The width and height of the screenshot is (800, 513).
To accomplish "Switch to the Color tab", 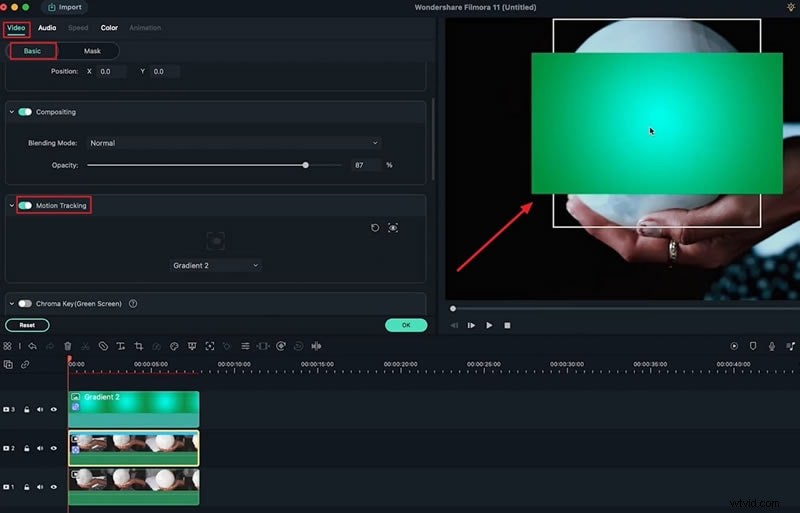I will pyautogui.click(x=109, y=28).
